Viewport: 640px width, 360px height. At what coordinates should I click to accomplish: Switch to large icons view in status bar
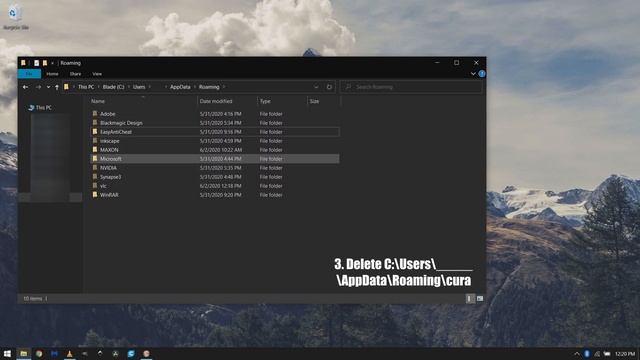pos(480,299)
